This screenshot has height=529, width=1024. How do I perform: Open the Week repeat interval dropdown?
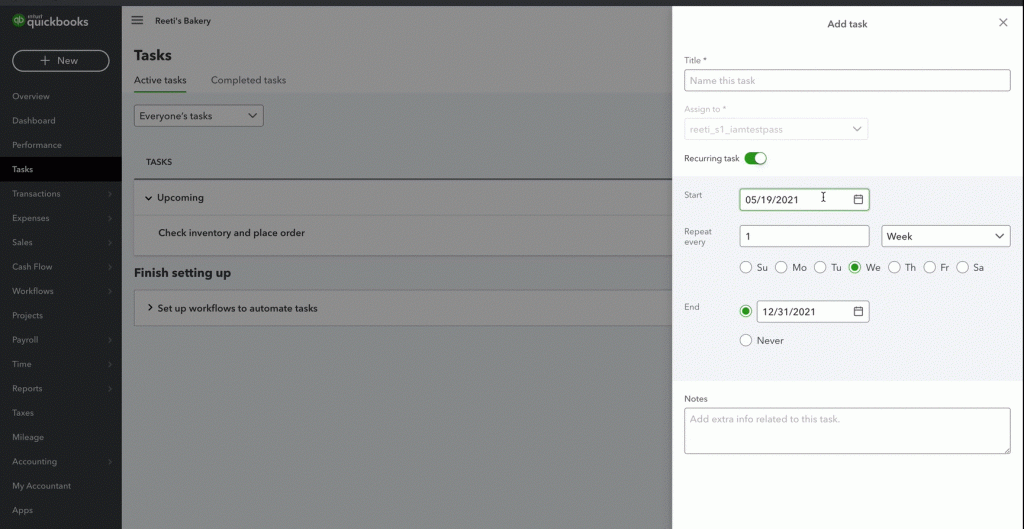(x=946, y=236)
